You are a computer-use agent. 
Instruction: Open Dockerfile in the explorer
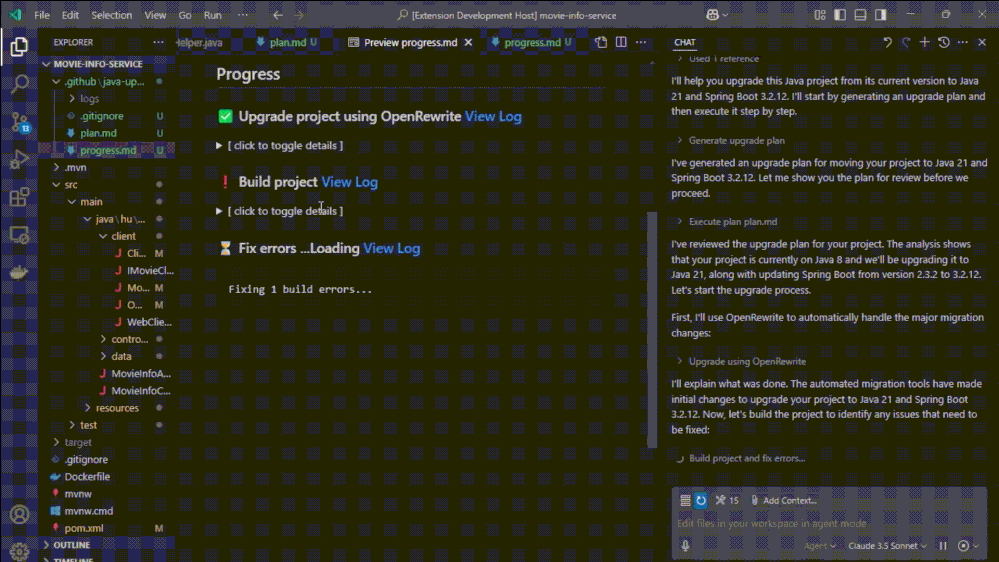[x=87, y=477]
